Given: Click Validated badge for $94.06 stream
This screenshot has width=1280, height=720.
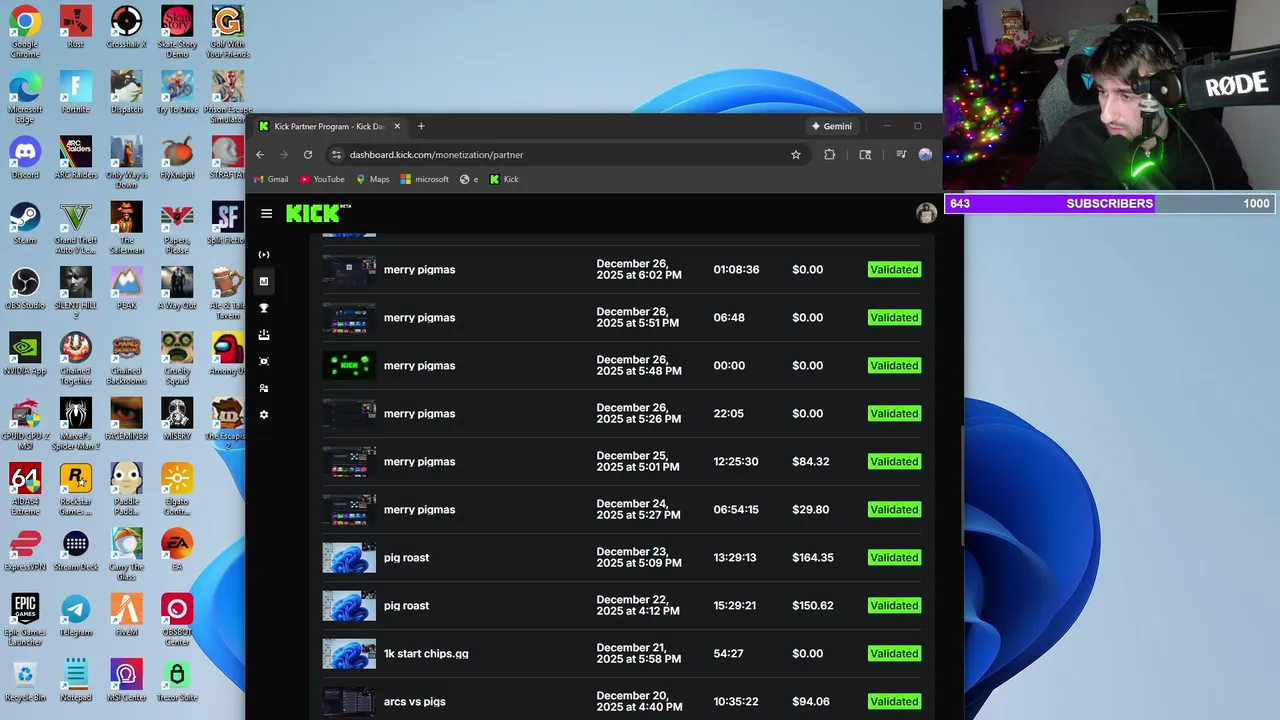Looking at the screenshot, I should click(x=894, y=702).
